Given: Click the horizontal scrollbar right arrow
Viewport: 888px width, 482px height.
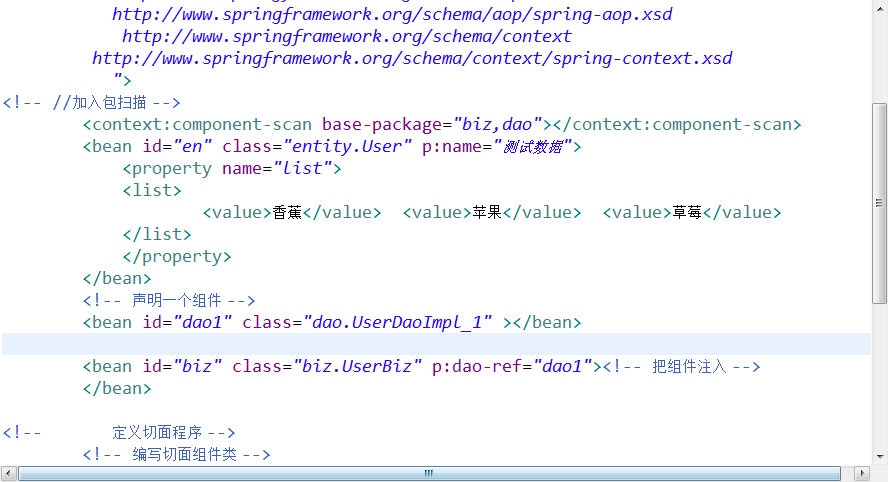Looking at the screenshot, I should [x=861, y=473].
